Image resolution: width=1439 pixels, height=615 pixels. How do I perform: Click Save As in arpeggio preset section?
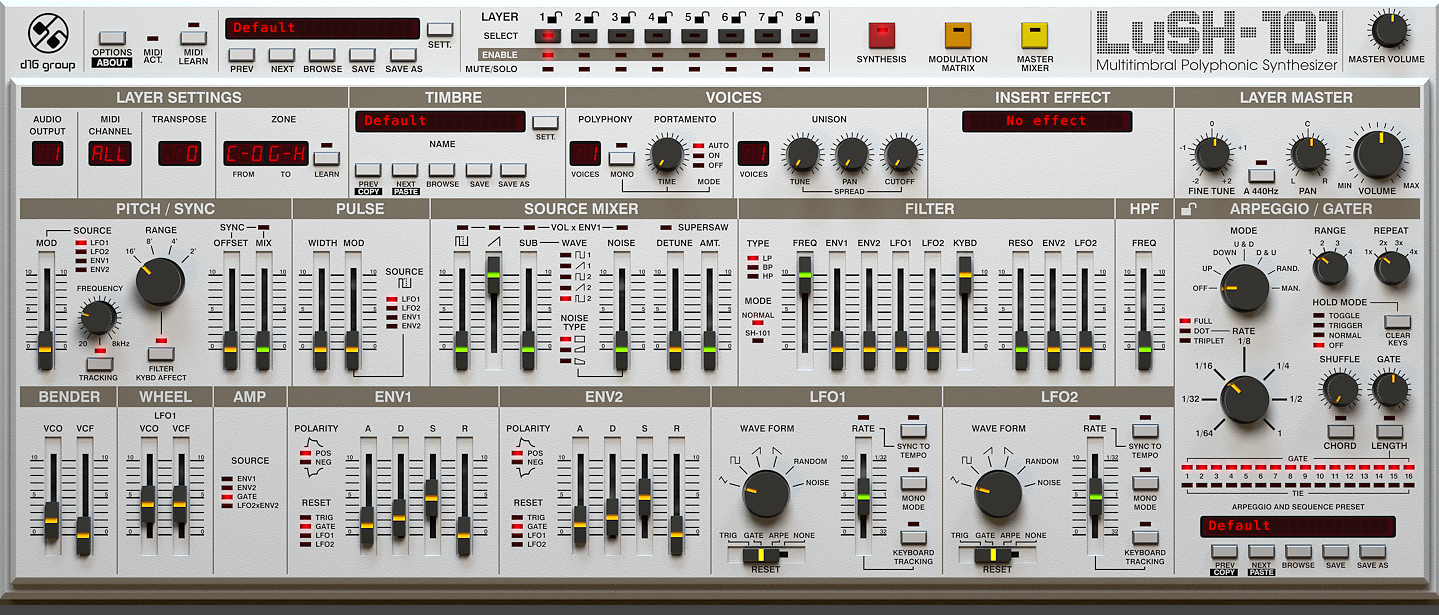point(1372,551)
